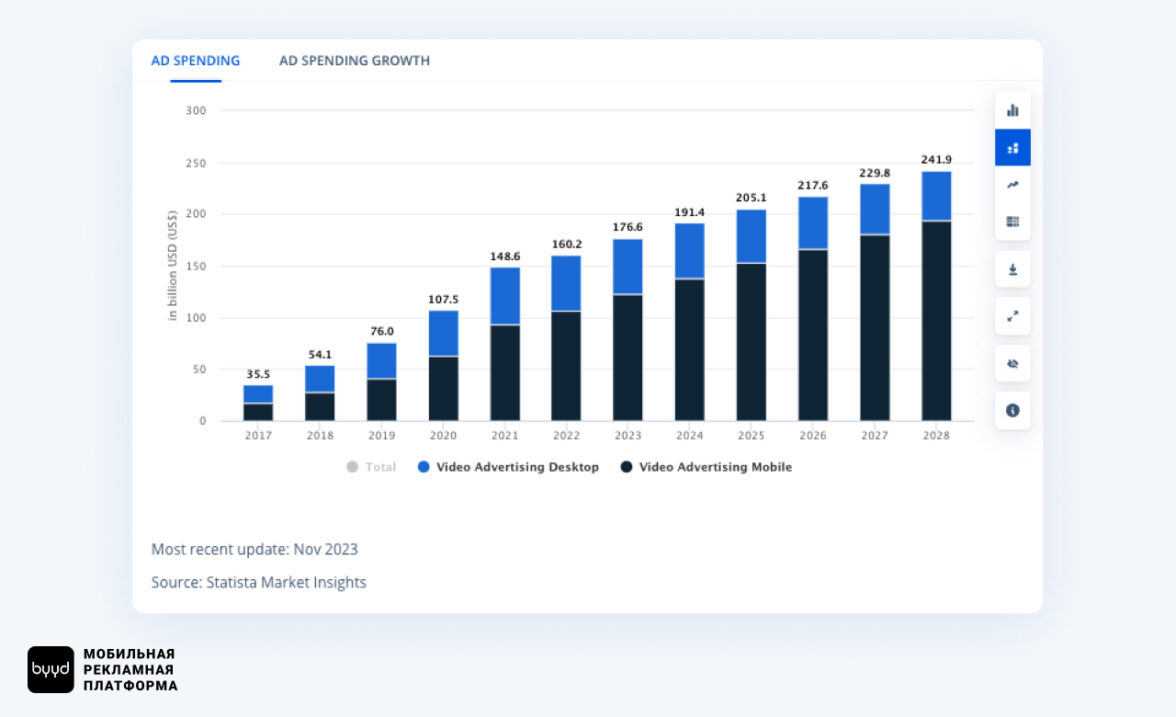Viewport: 1176px width, 717px height.
Task: Click the 2028 bar labeled 241.9
Action: [x=936, y=296]
